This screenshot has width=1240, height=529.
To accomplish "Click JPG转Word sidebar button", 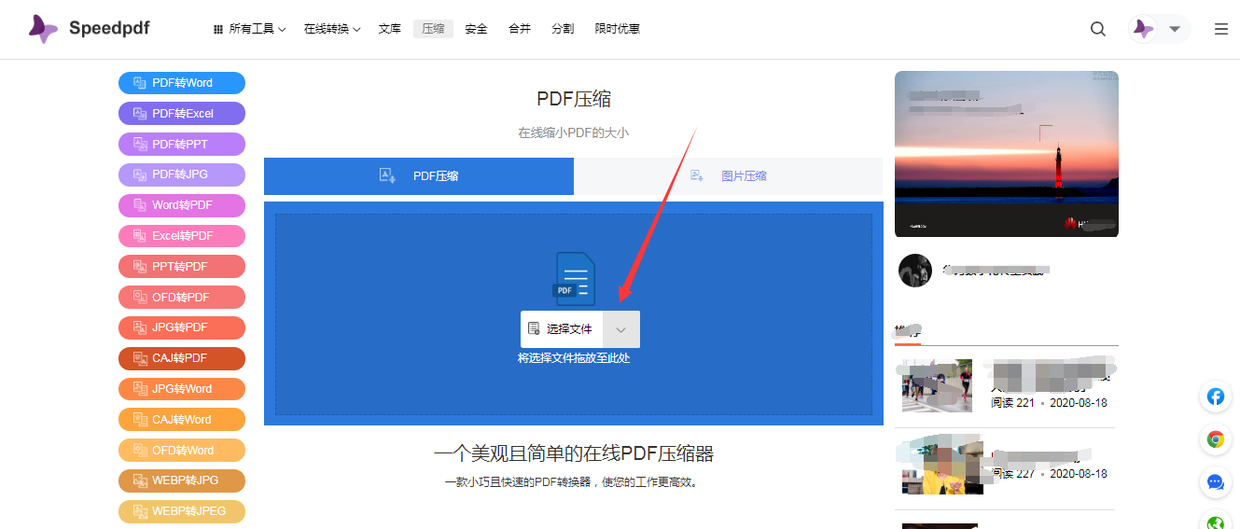I will pos(182,389).
